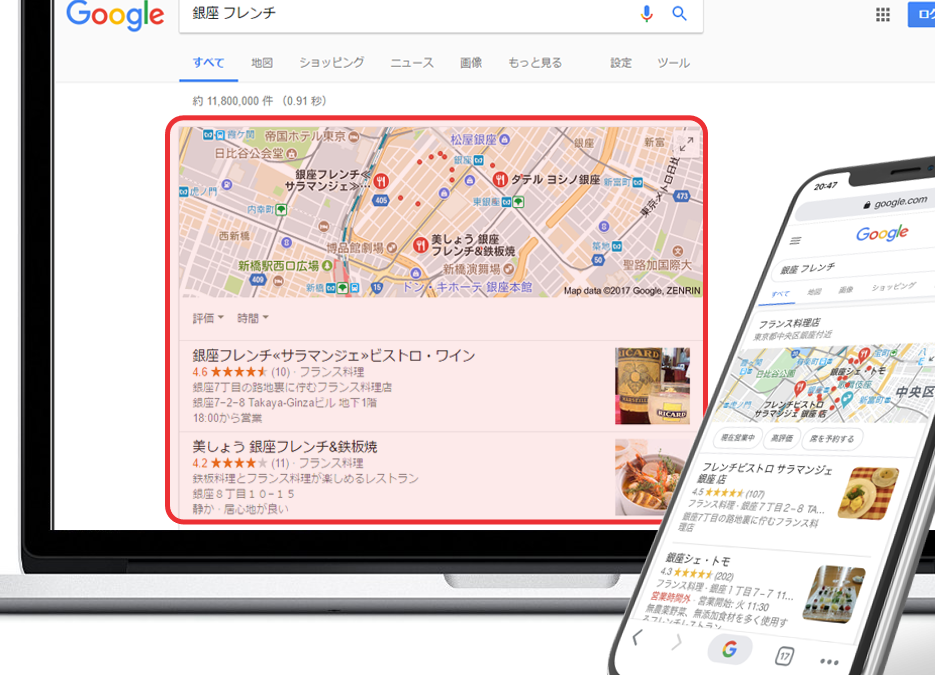Tap the Google G button in phone toolbar

tap(729, 648)
